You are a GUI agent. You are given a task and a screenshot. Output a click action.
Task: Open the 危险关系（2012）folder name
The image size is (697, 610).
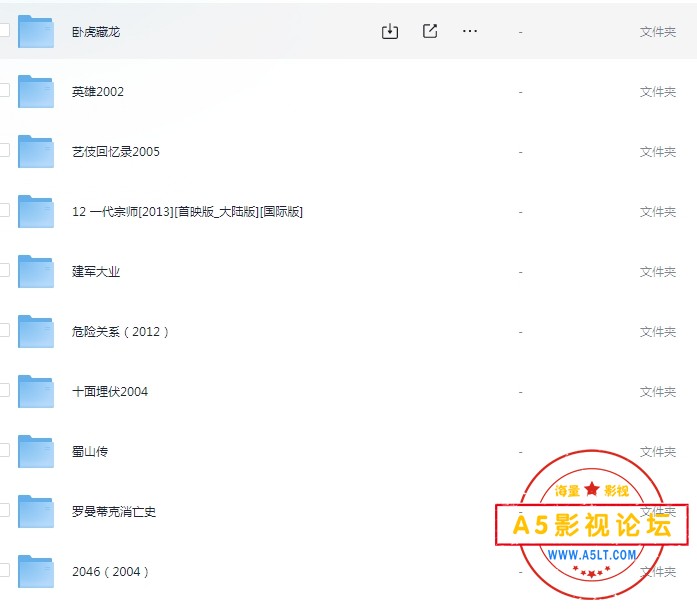click(x=120, y=332)
